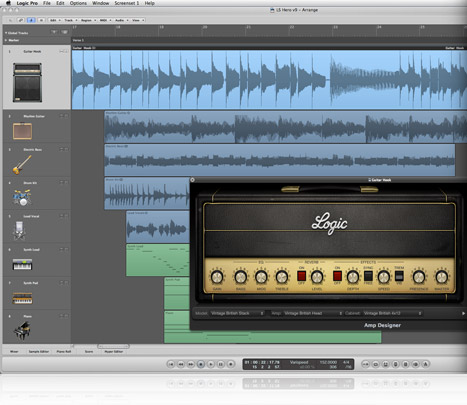
Task: Open the Piano Roll tab
Action: (x=64, y=352)
